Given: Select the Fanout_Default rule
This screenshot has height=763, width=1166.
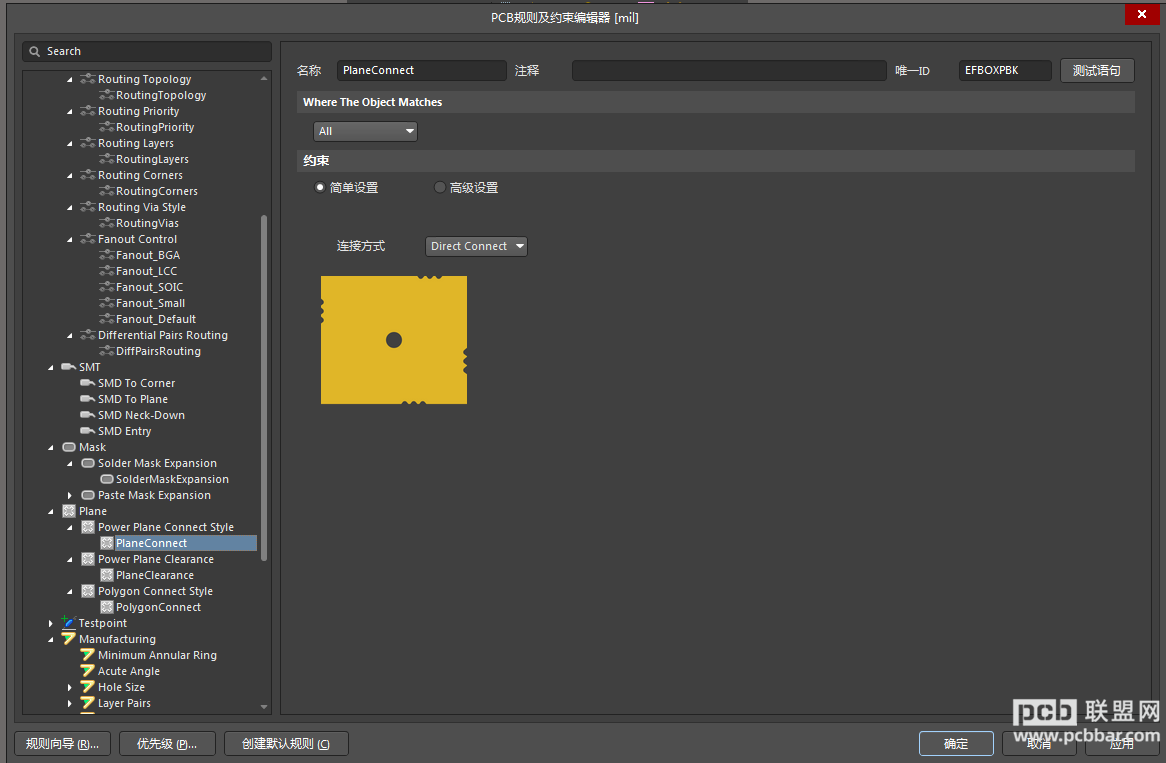Looking at the screenshot, I should pyautogui.click(x=155, y=319).
